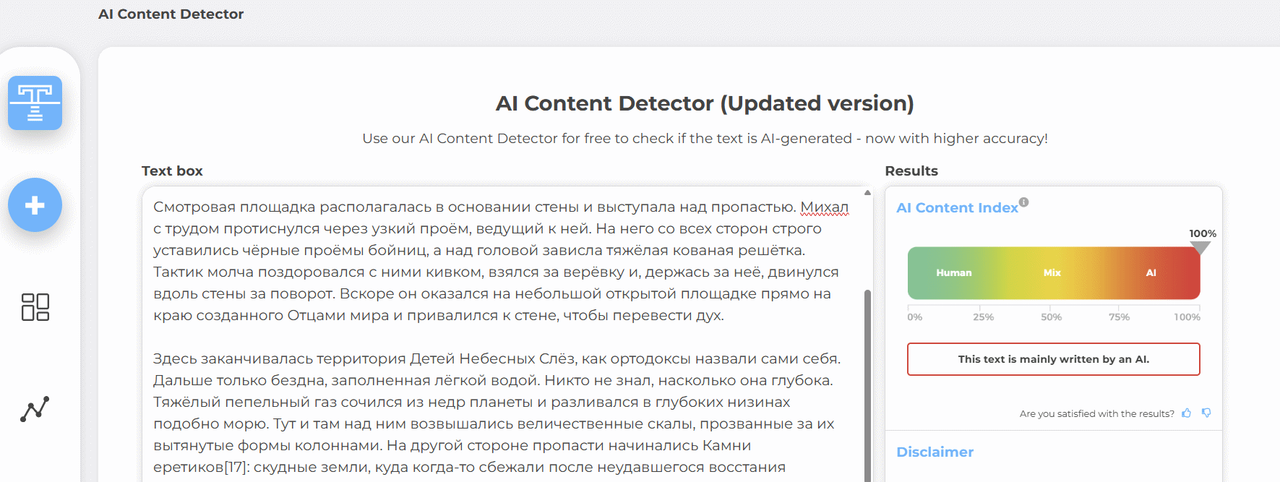Click the AI Content Detector page title at top
The height and width of the screenshot is (482, 1280).
[171, 14]
